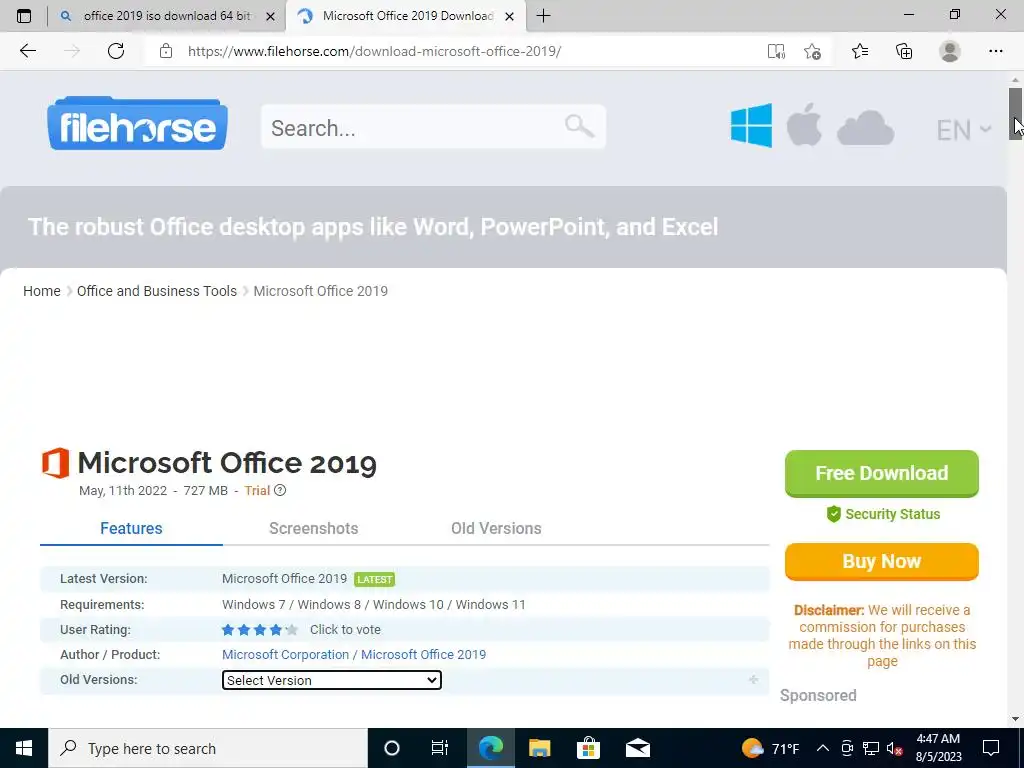Close the office 2019 iso download tab
The width and height of the screenshot is (1024, 768).
coord(270,16)
